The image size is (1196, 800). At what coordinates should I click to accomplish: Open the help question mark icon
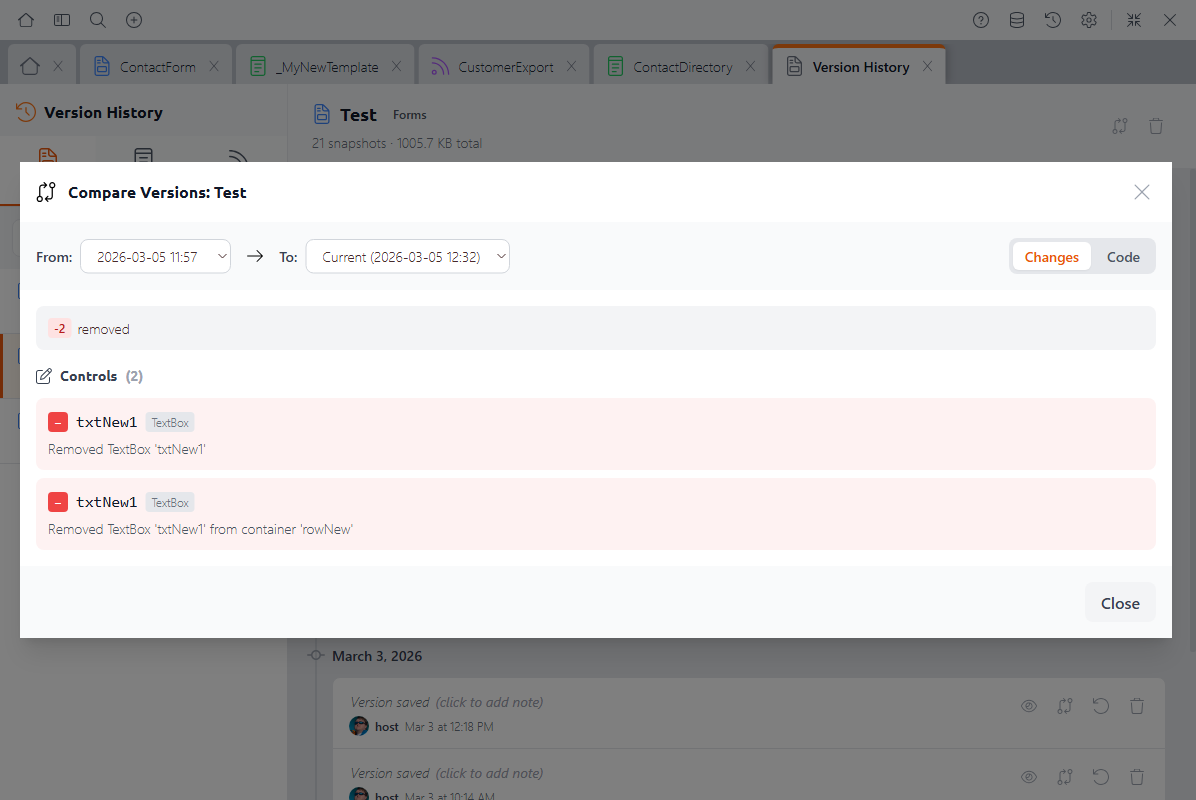981,20
